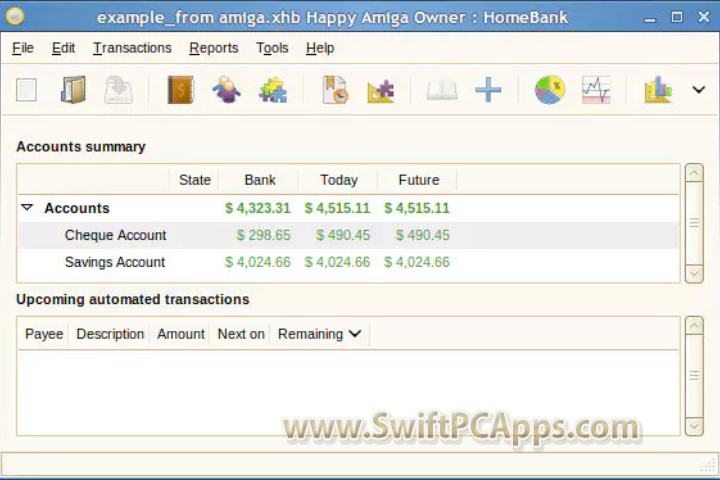Open Accounts via the brown ledger icon

tap(180, 90)
